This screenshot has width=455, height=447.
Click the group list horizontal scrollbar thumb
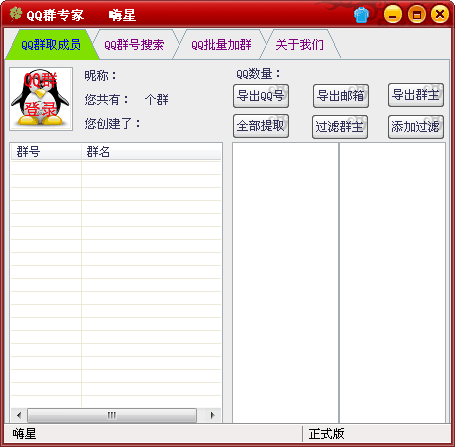point(112,415)
